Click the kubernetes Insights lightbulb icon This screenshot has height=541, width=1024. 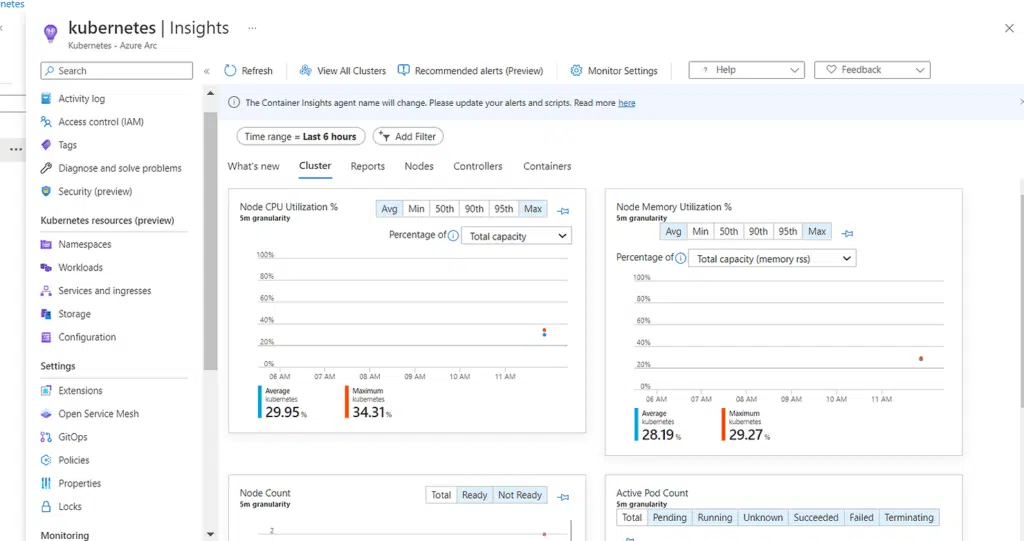(50, 32)
